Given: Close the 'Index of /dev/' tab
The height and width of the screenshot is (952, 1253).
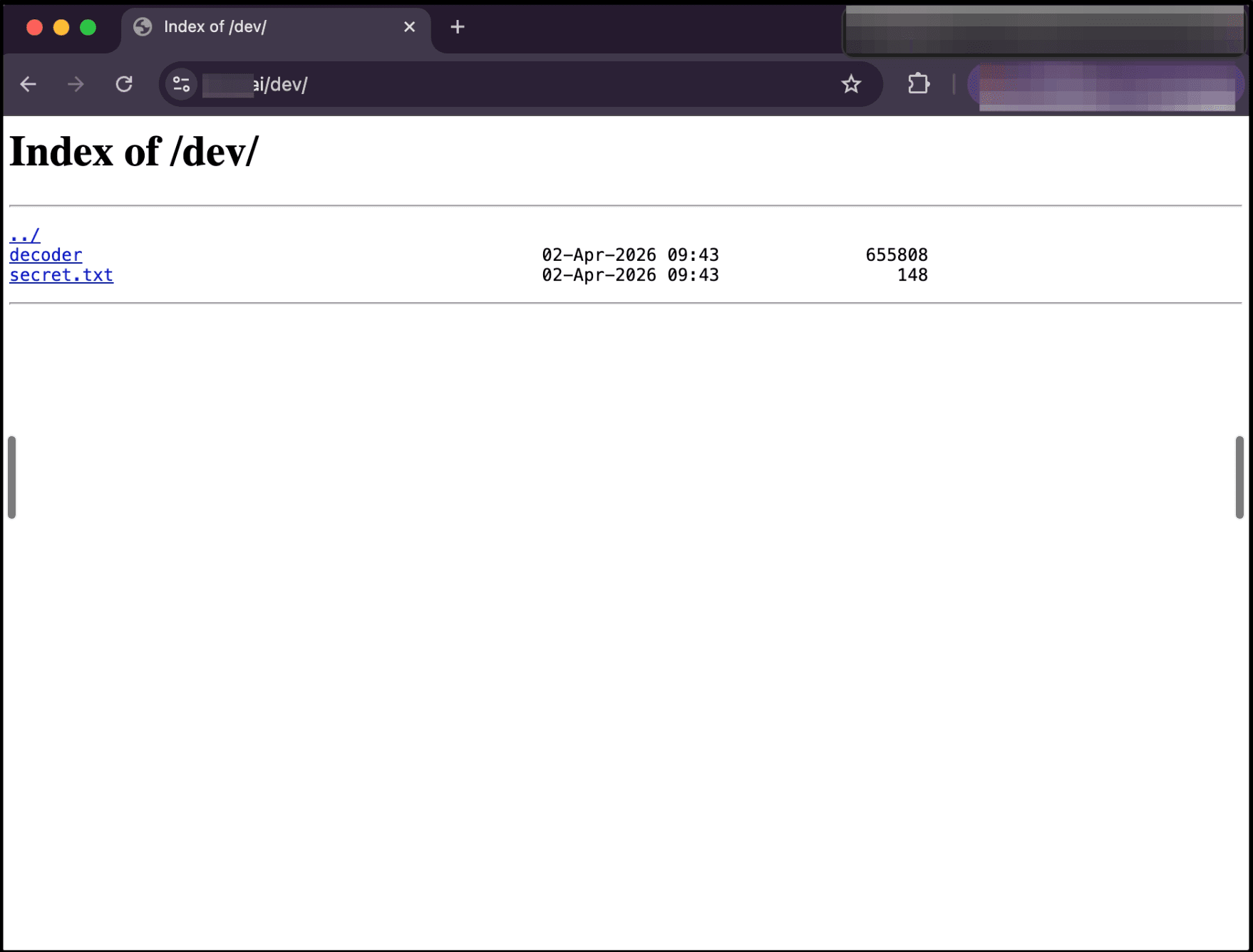Looking at the screenshot, I should [409, 27].
